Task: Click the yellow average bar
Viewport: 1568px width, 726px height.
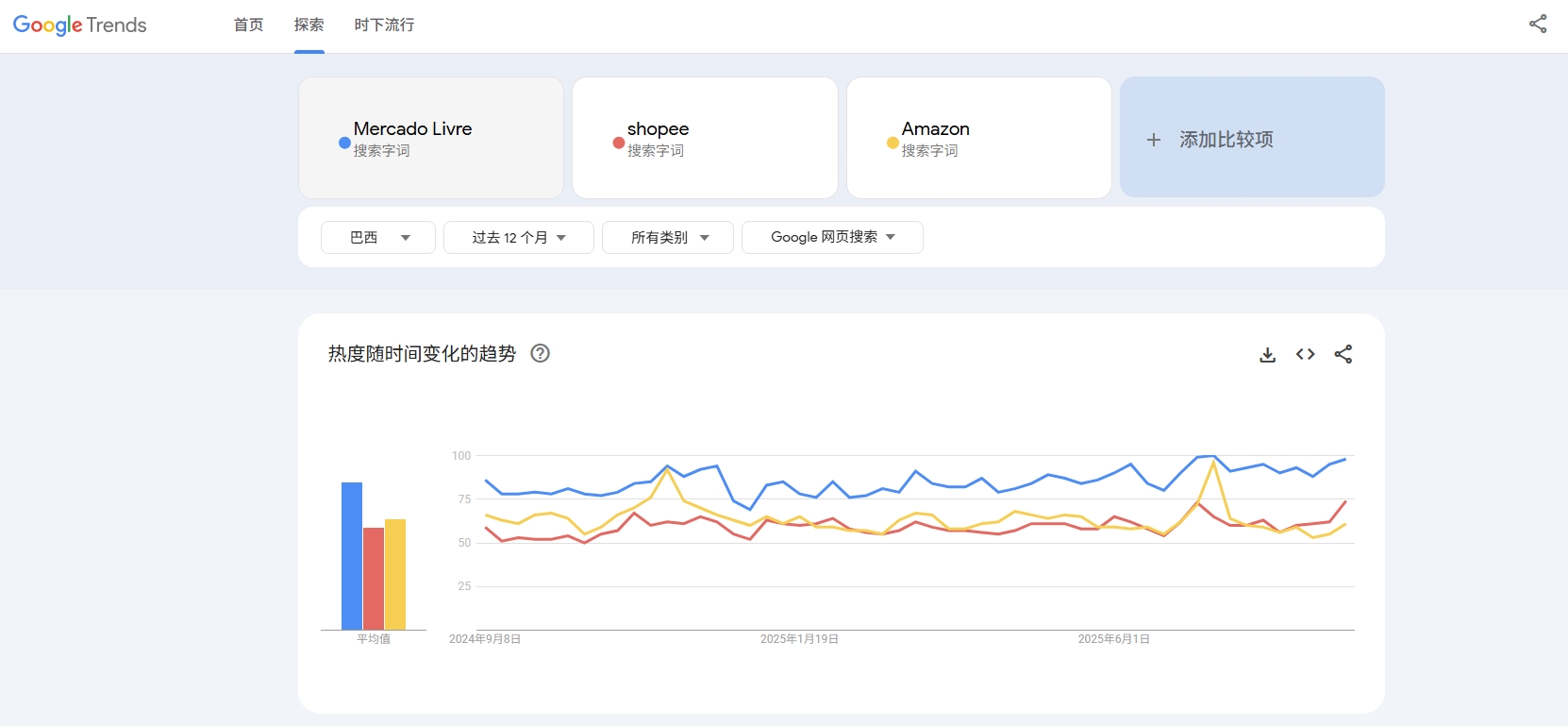Action: 395,574
